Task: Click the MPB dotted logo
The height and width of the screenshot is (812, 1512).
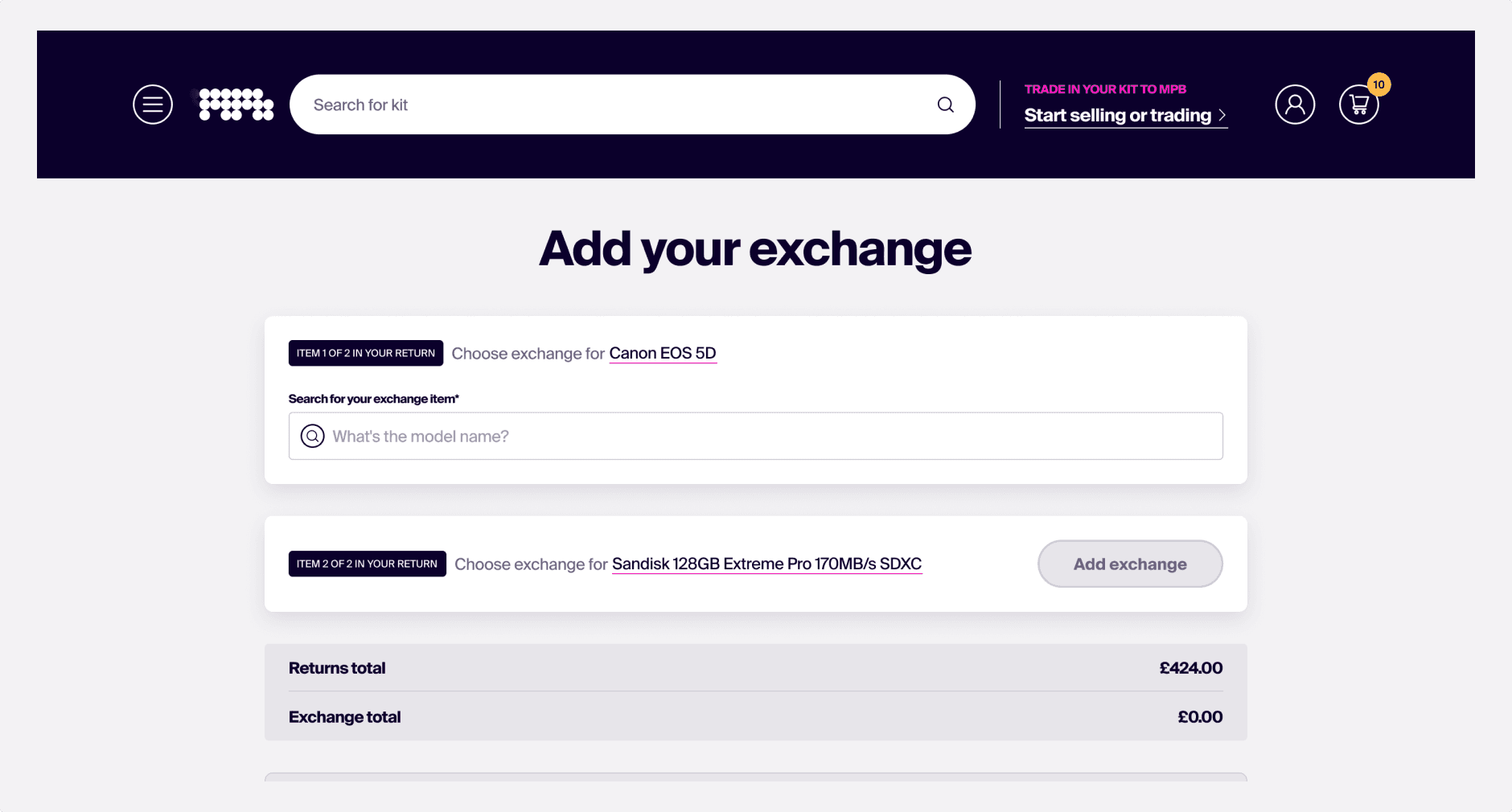Action: pyautogui.click(x=236, y=105)
